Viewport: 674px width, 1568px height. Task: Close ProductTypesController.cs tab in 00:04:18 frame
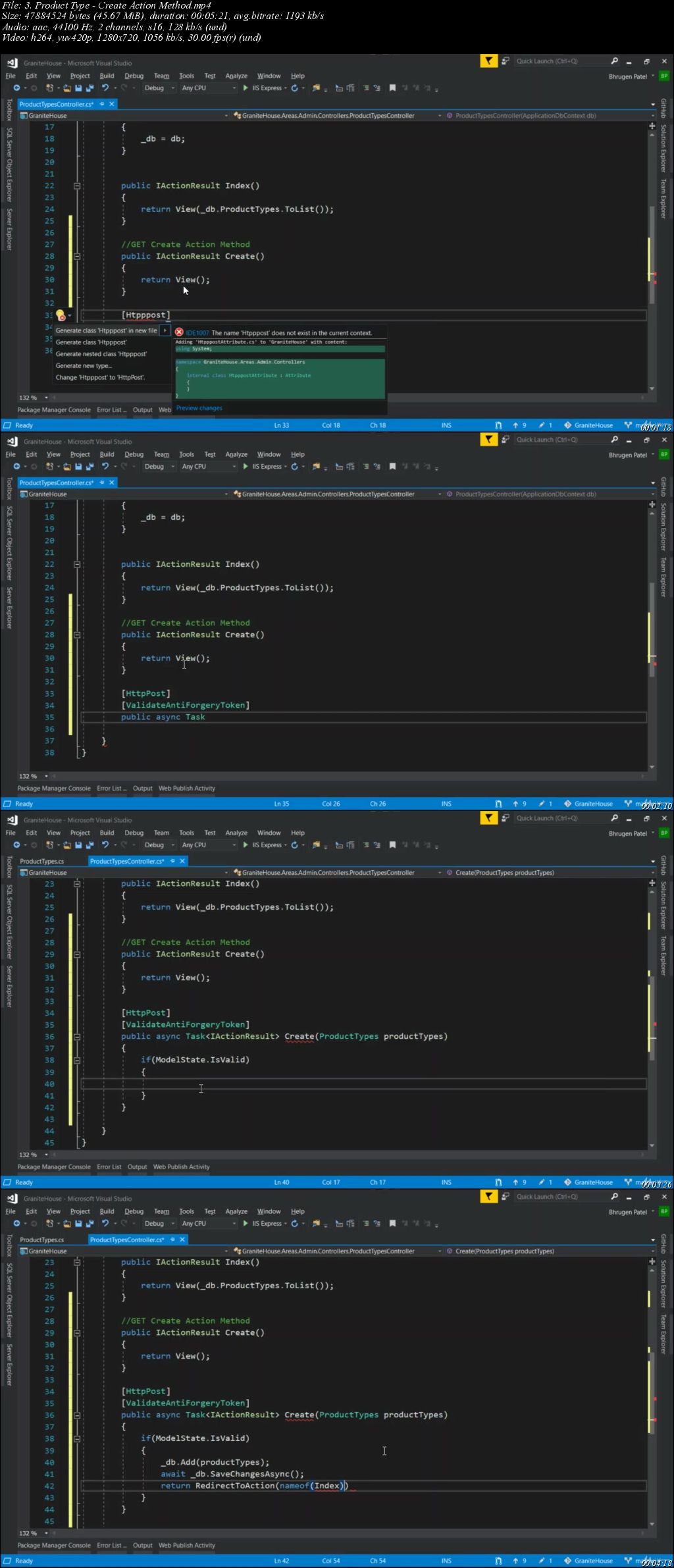(182, 1240)
